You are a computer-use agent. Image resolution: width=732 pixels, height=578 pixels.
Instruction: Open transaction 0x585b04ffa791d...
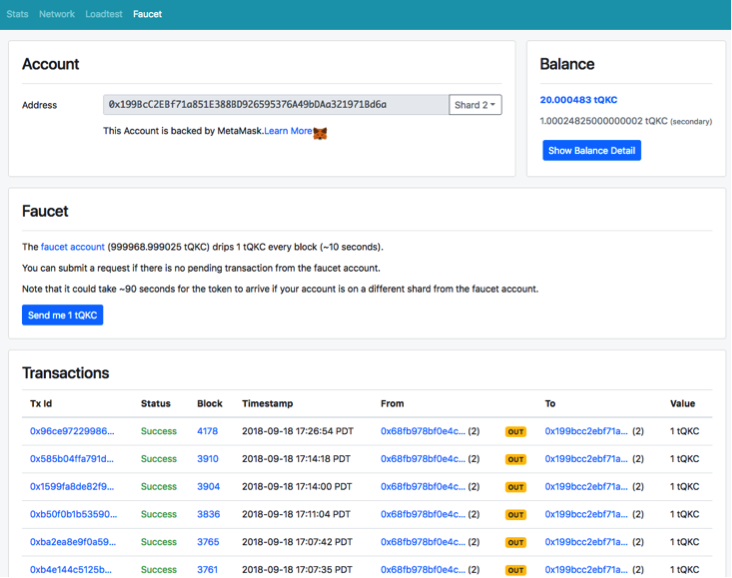72,459
